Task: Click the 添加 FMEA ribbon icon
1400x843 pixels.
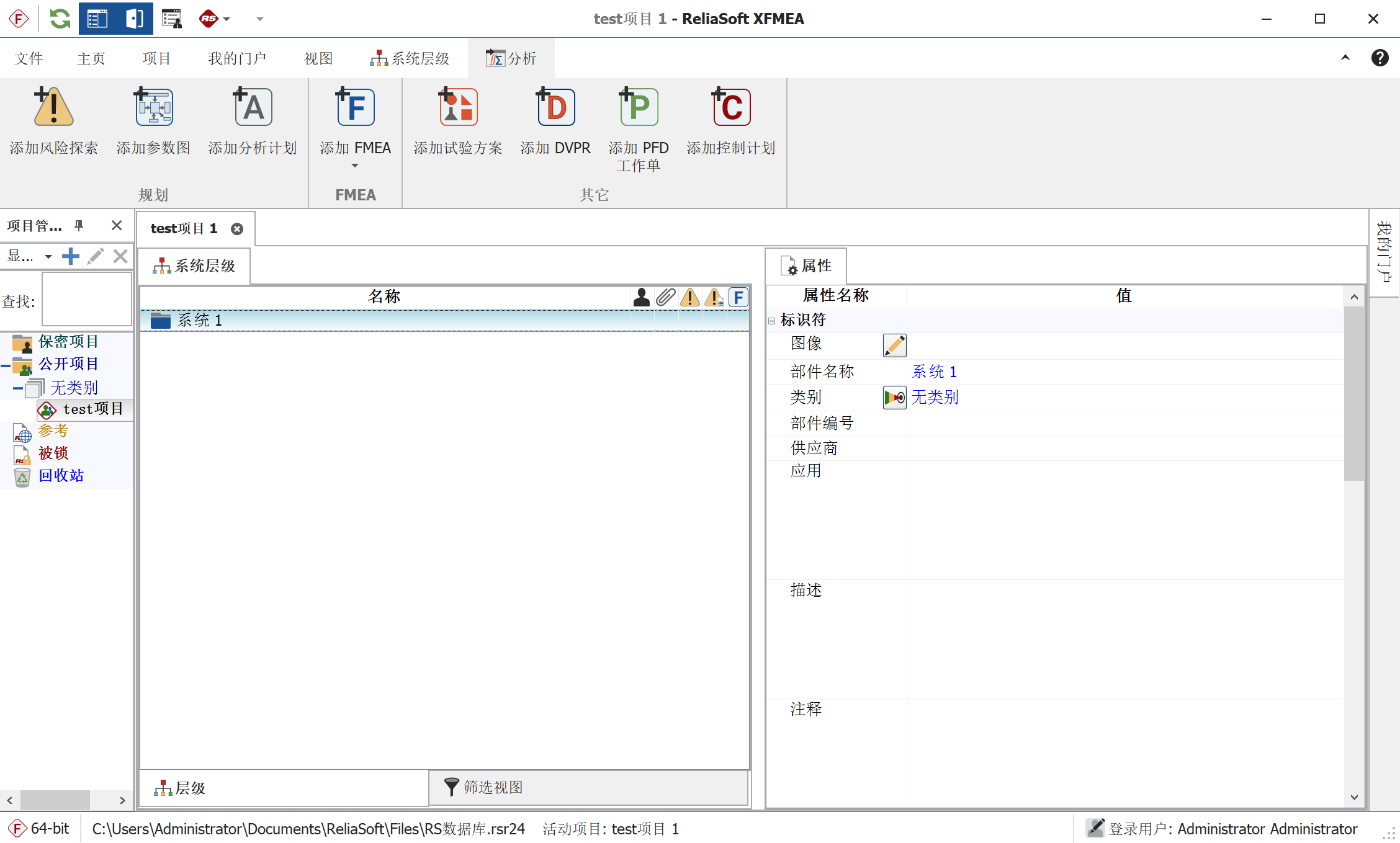Action: [355, 107]
